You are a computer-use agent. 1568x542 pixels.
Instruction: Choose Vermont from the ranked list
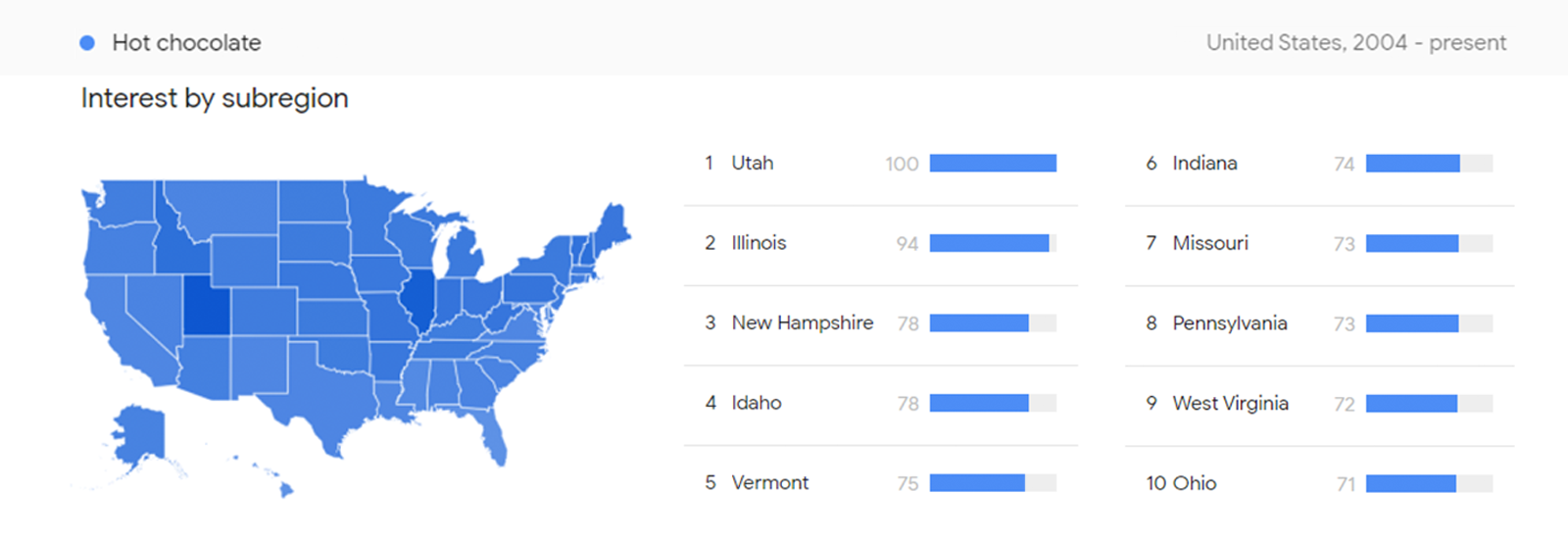tap(769, 482)
